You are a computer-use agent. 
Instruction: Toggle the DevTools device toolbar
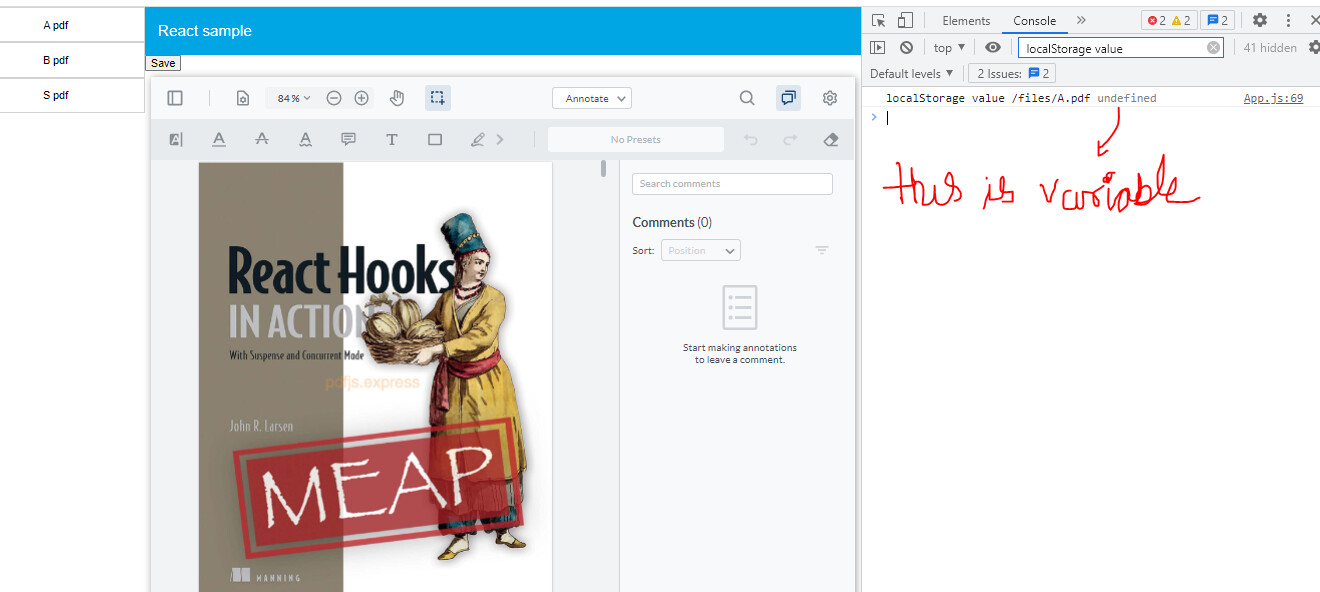pos(905,20)
